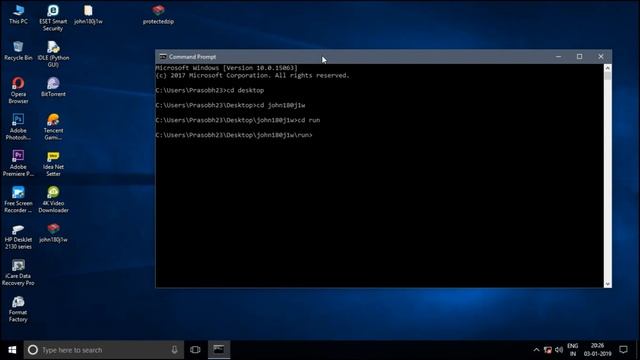The image size is (640, 360).
Task: Select the Adobe Photoshop shortcut
Action: click(x=18, y=127)
